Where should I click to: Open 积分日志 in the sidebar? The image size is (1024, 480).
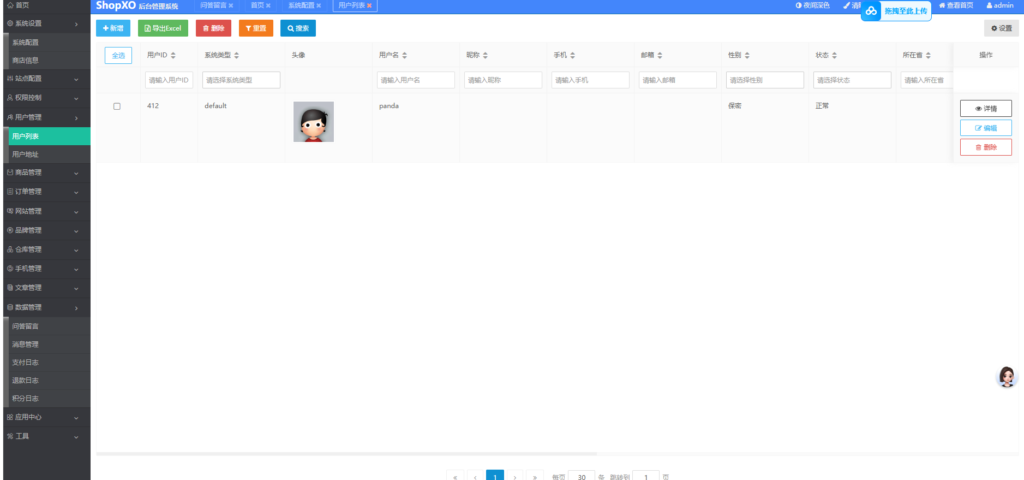50,398
